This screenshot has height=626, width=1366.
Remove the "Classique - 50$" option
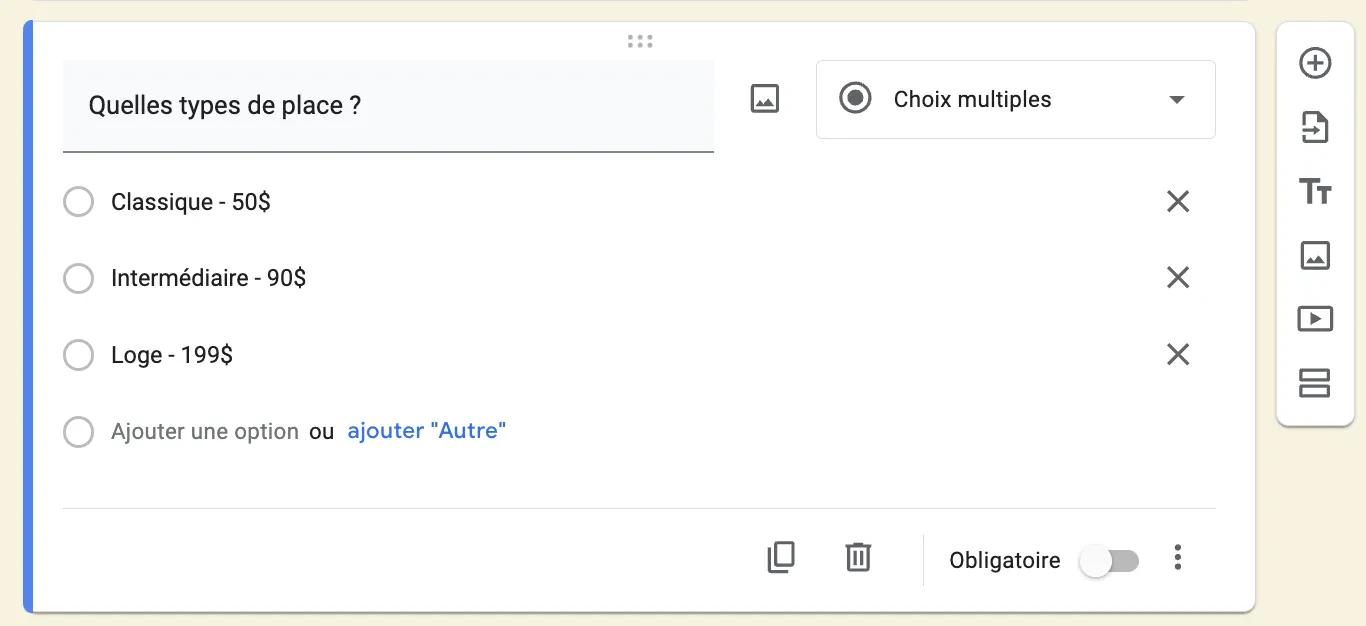pos(1178,202)
